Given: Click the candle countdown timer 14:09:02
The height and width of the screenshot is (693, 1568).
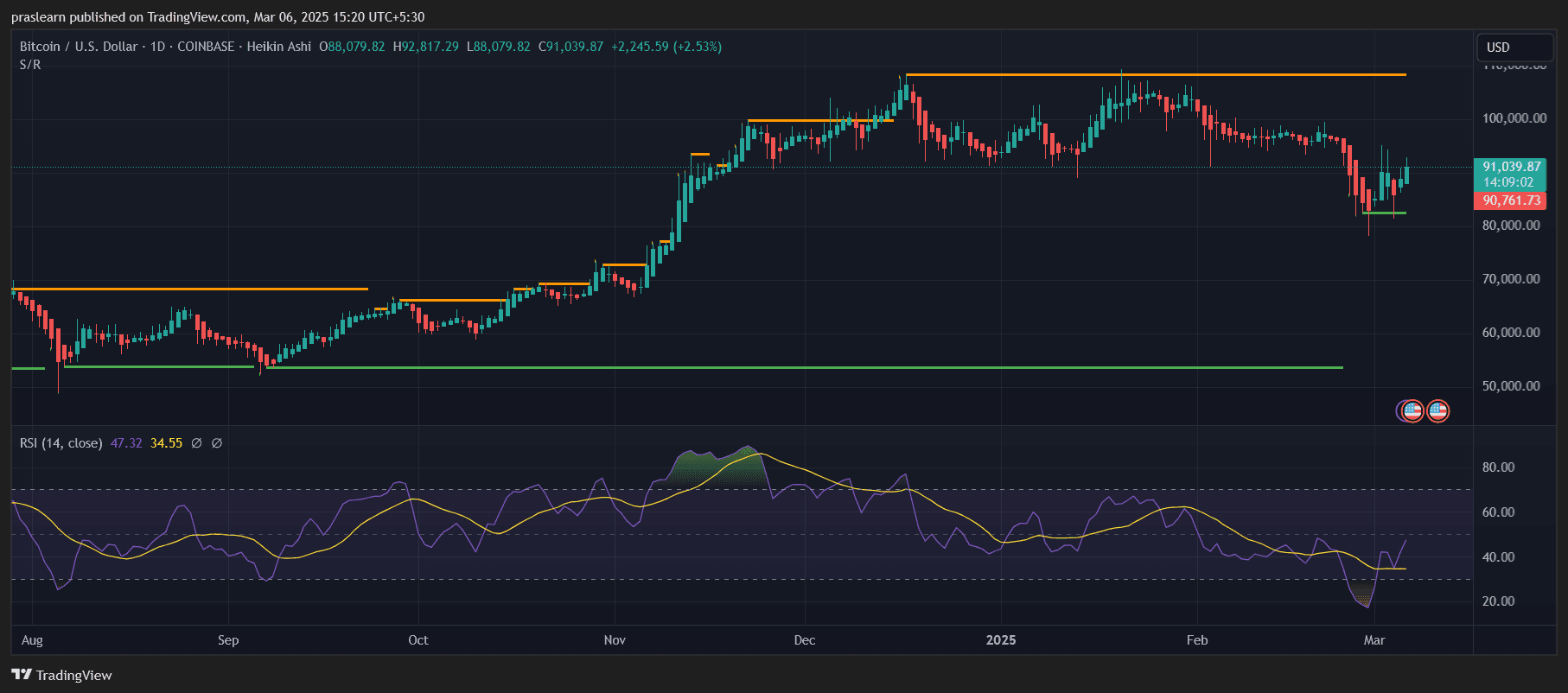Looking at the screenshot, I should click(1508, 182).
